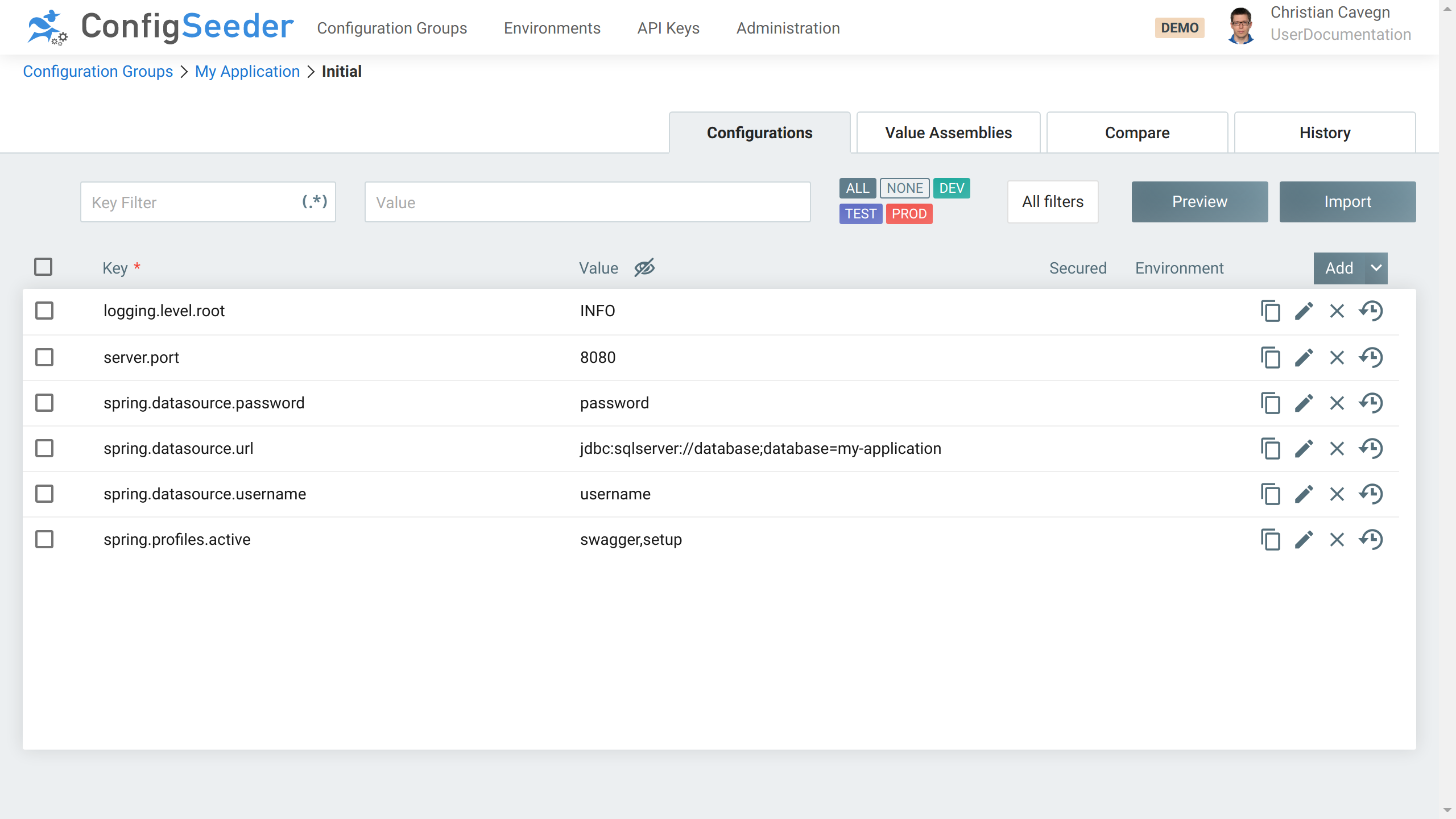Click the ConfigSeeder logo

click(160, 27)
